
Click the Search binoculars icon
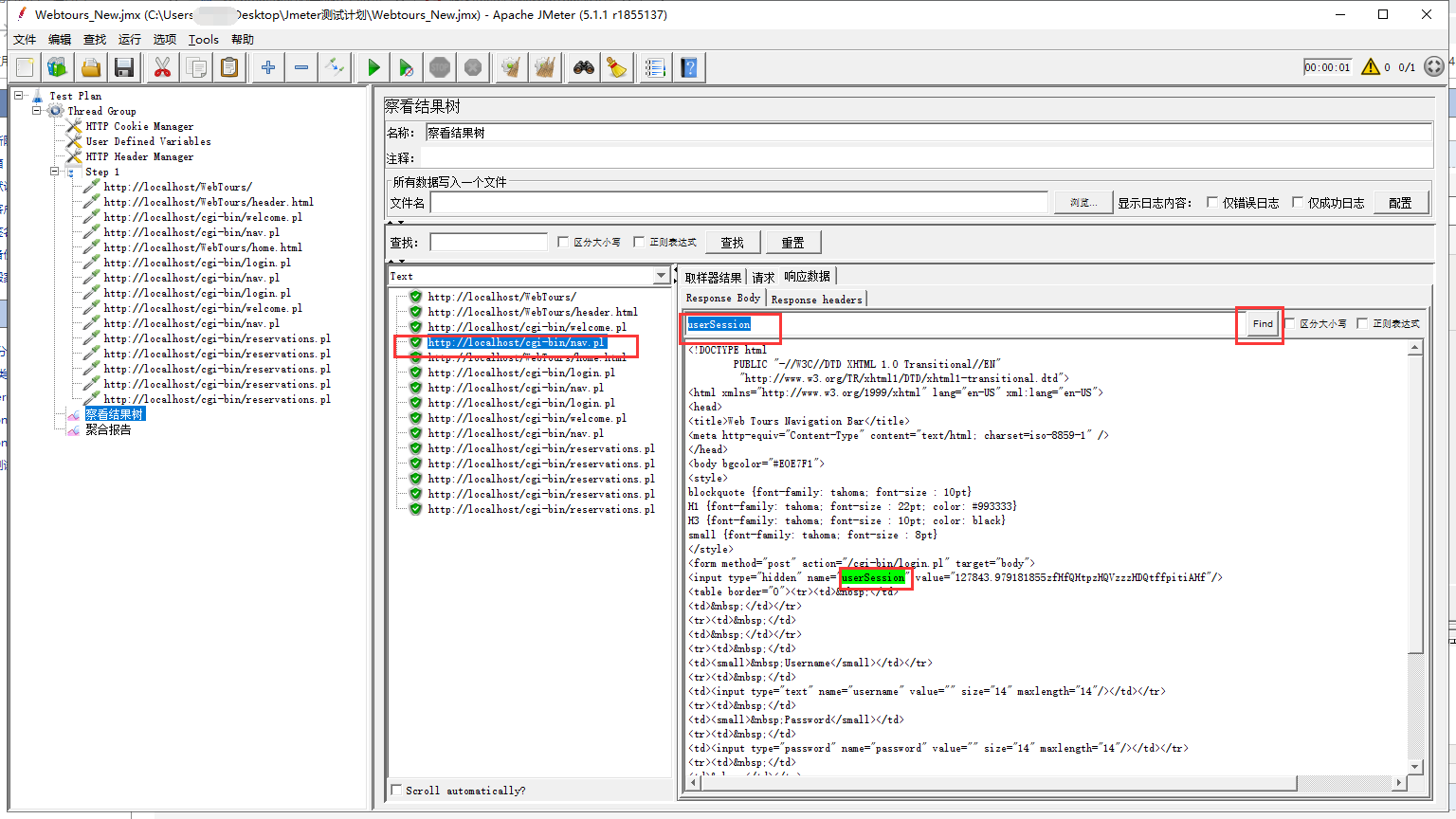click(584, 67)
